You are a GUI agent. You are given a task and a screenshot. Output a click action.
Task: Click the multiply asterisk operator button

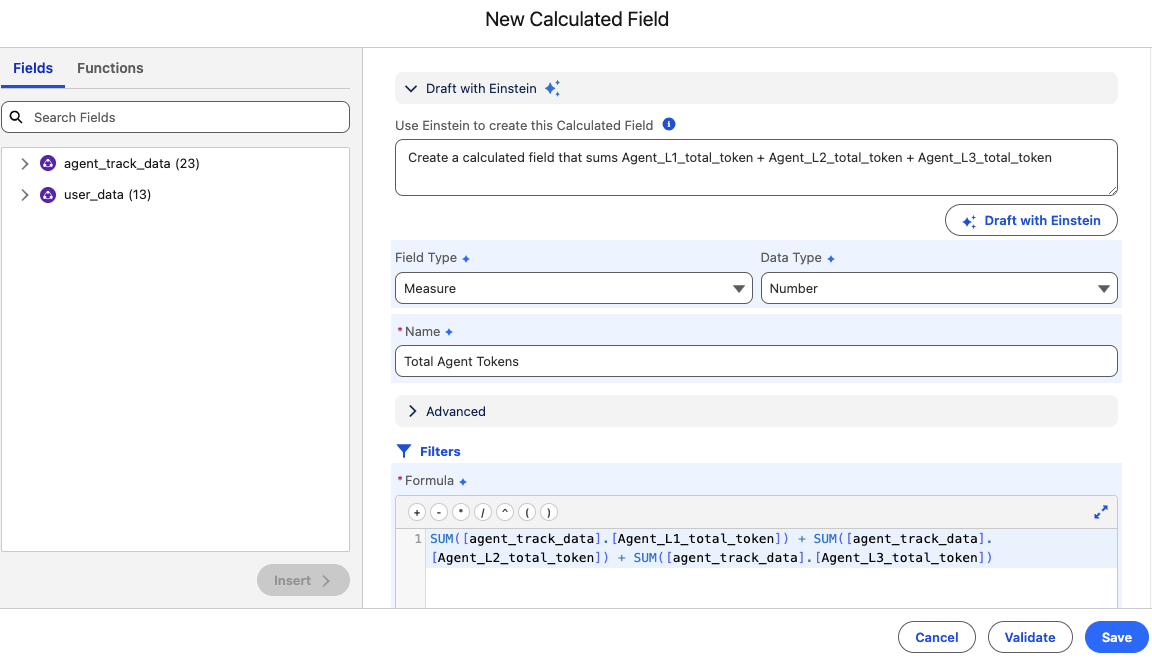click(x=461, y=512)
